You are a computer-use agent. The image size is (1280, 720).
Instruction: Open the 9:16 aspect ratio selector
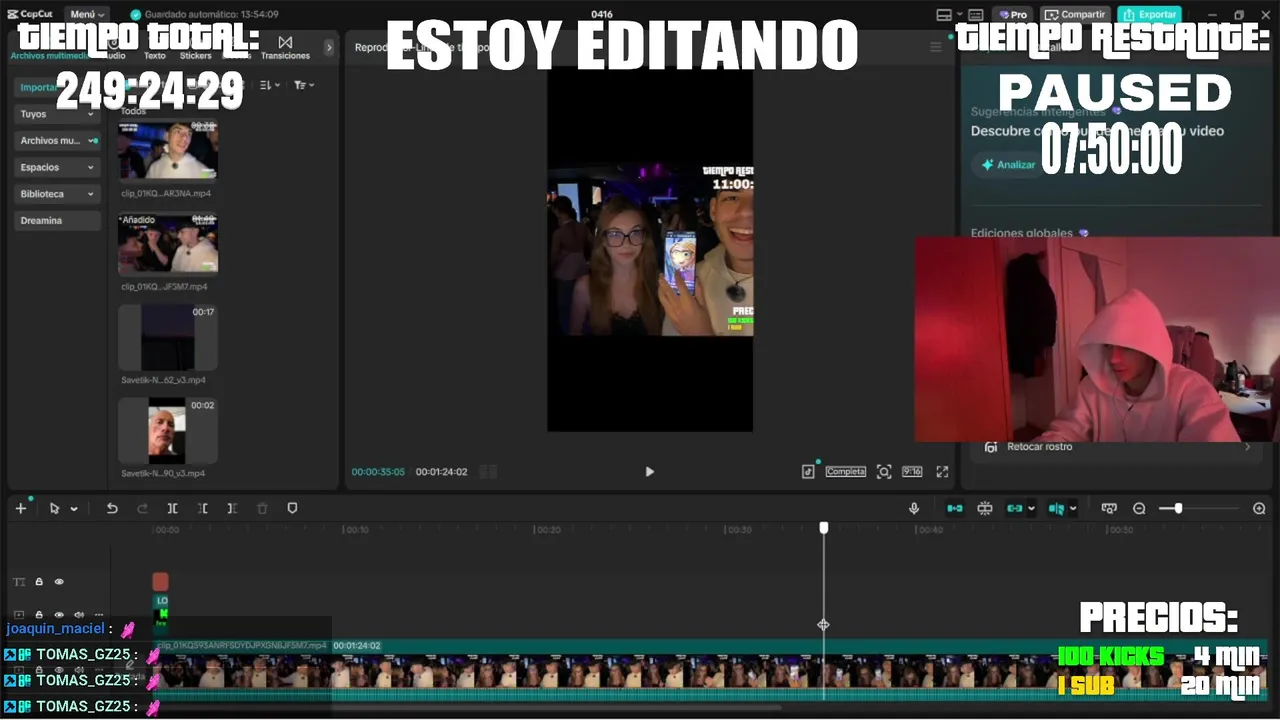[x=912, y=472]
